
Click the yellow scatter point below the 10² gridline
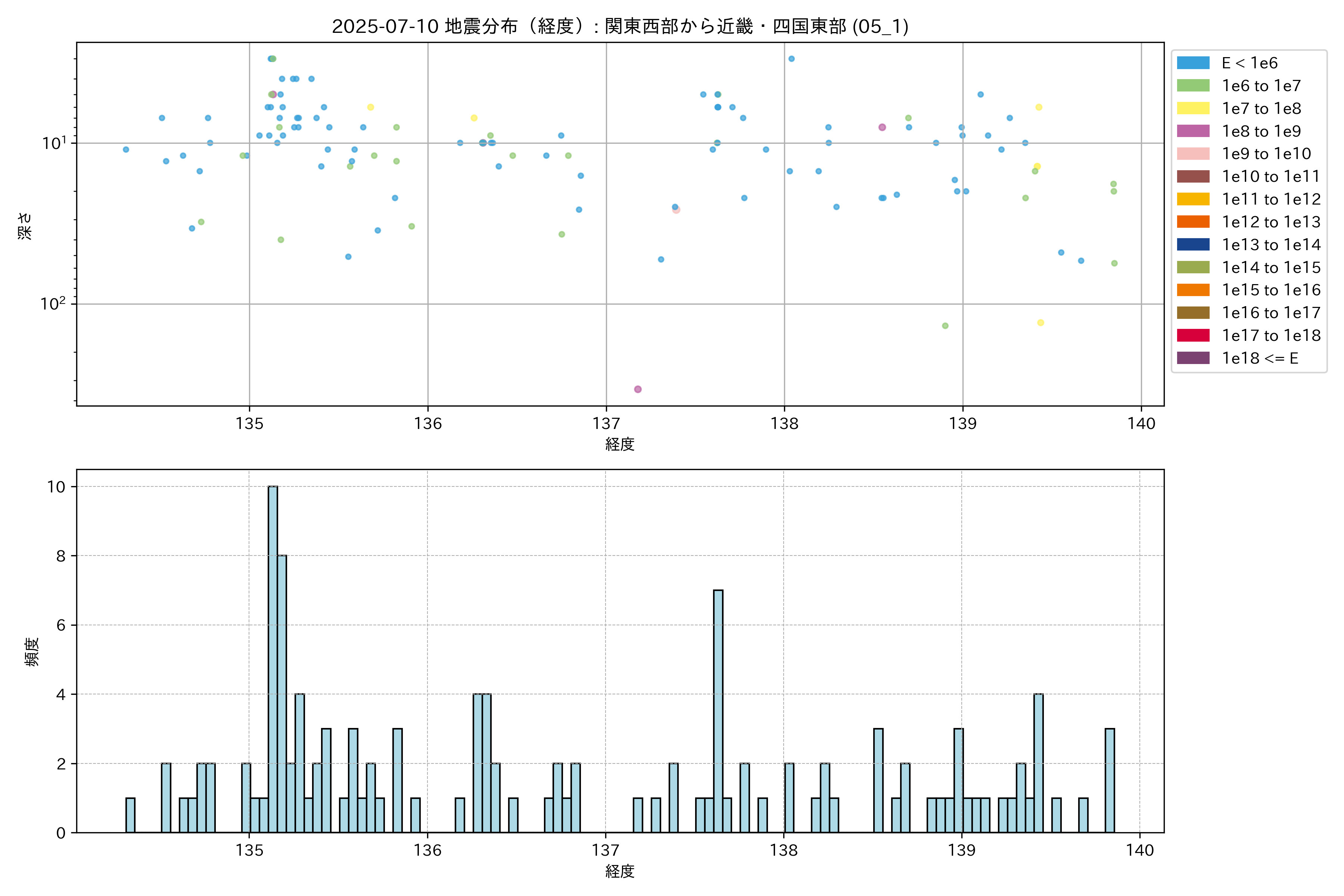coord(1040,323)
